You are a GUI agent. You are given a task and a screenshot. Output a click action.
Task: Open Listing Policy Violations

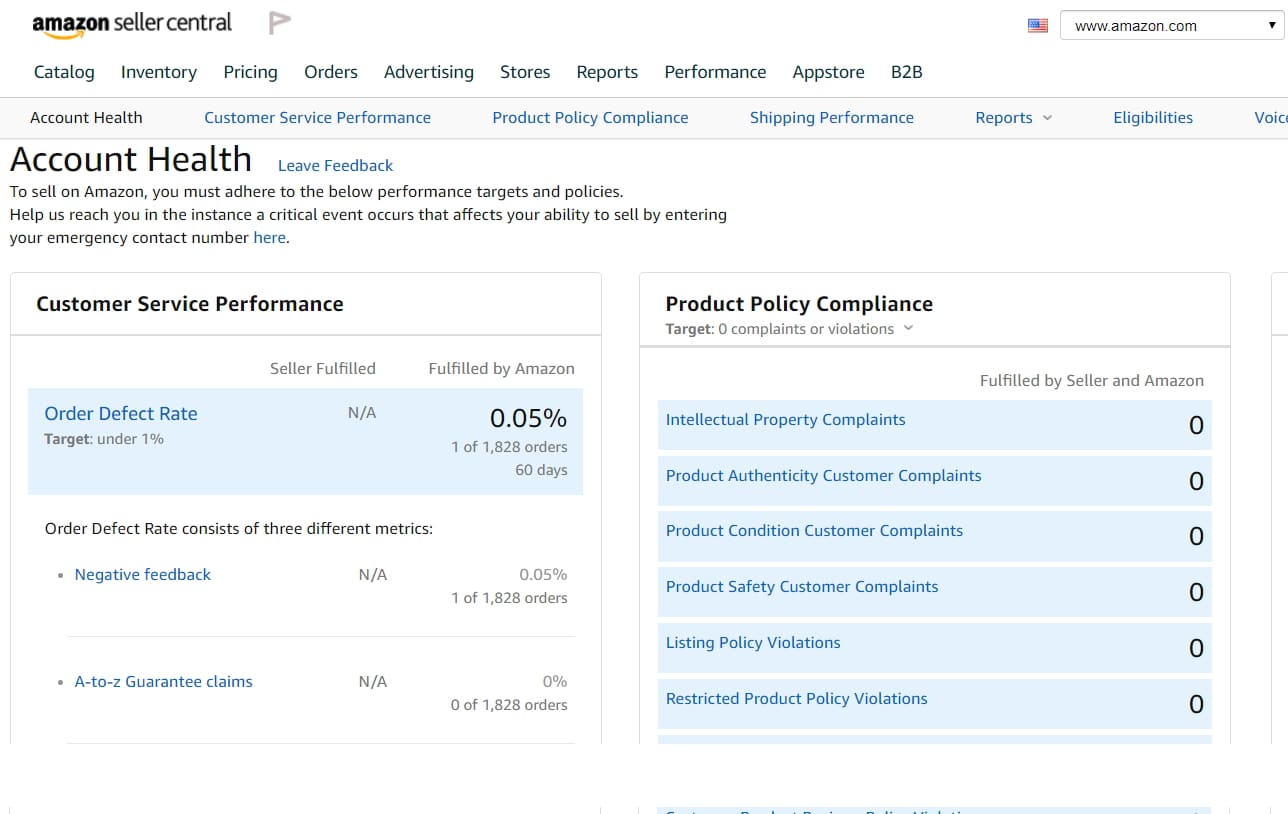click(753, 643)
